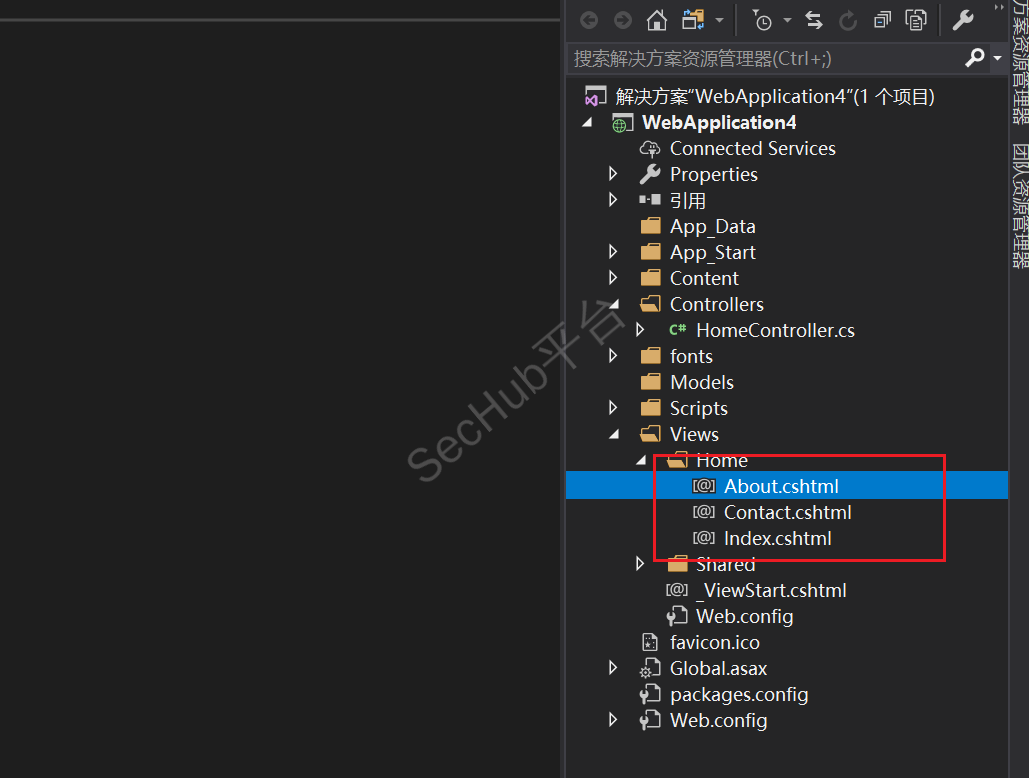Select HomeController.cs file
The width and height of the screenshot is (1029, 778).
coord(775,330)
